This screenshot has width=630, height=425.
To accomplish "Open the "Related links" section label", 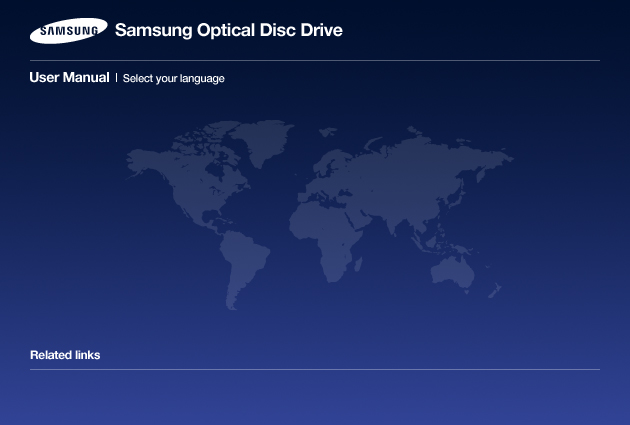I will (65, 355).
